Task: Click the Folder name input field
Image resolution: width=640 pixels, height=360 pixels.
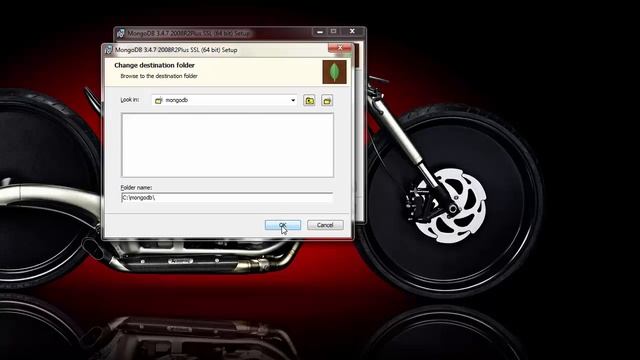Action: point(227,198)
